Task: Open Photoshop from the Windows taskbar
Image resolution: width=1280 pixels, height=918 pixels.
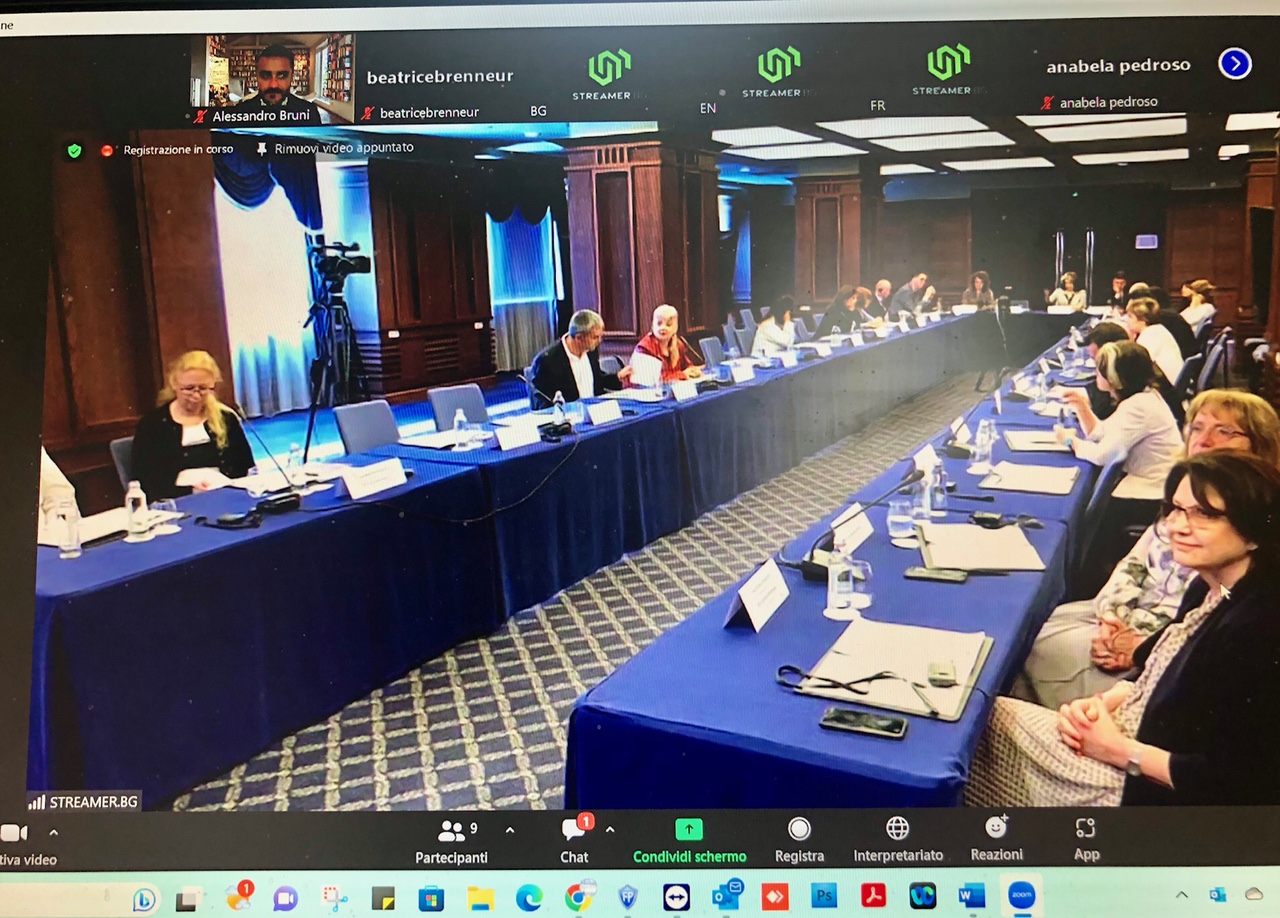Action: tap(824, 896)
